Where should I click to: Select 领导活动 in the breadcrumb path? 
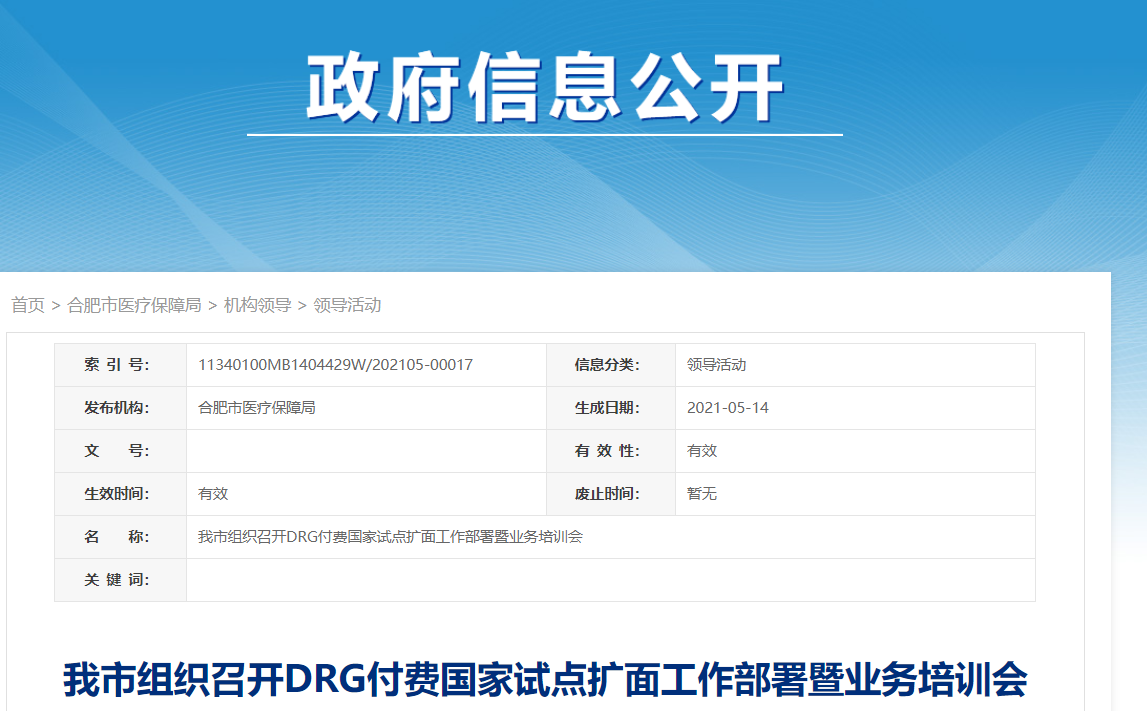pos(347,305)
